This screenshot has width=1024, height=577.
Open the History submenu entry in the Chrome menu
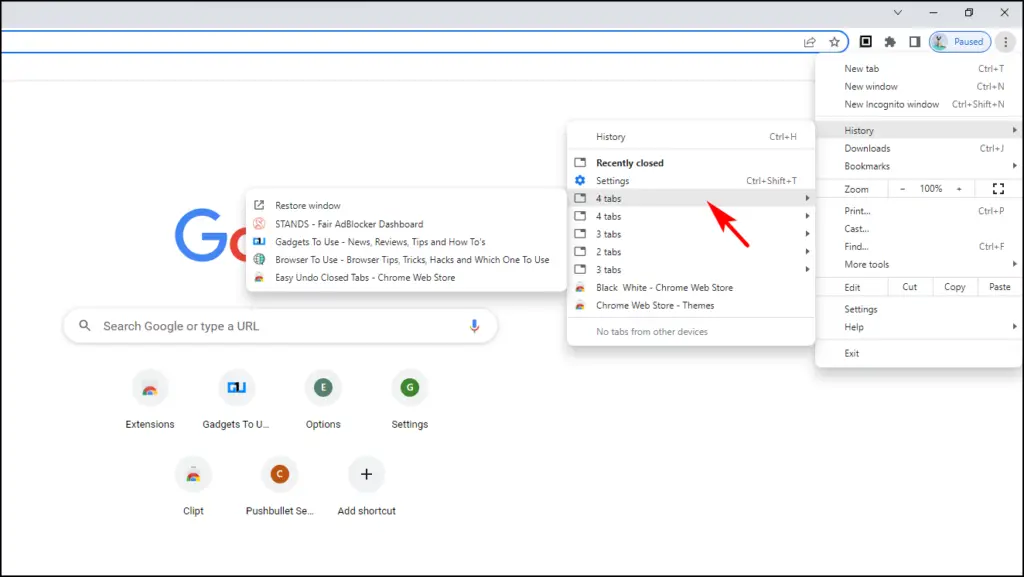pos(917,131)
